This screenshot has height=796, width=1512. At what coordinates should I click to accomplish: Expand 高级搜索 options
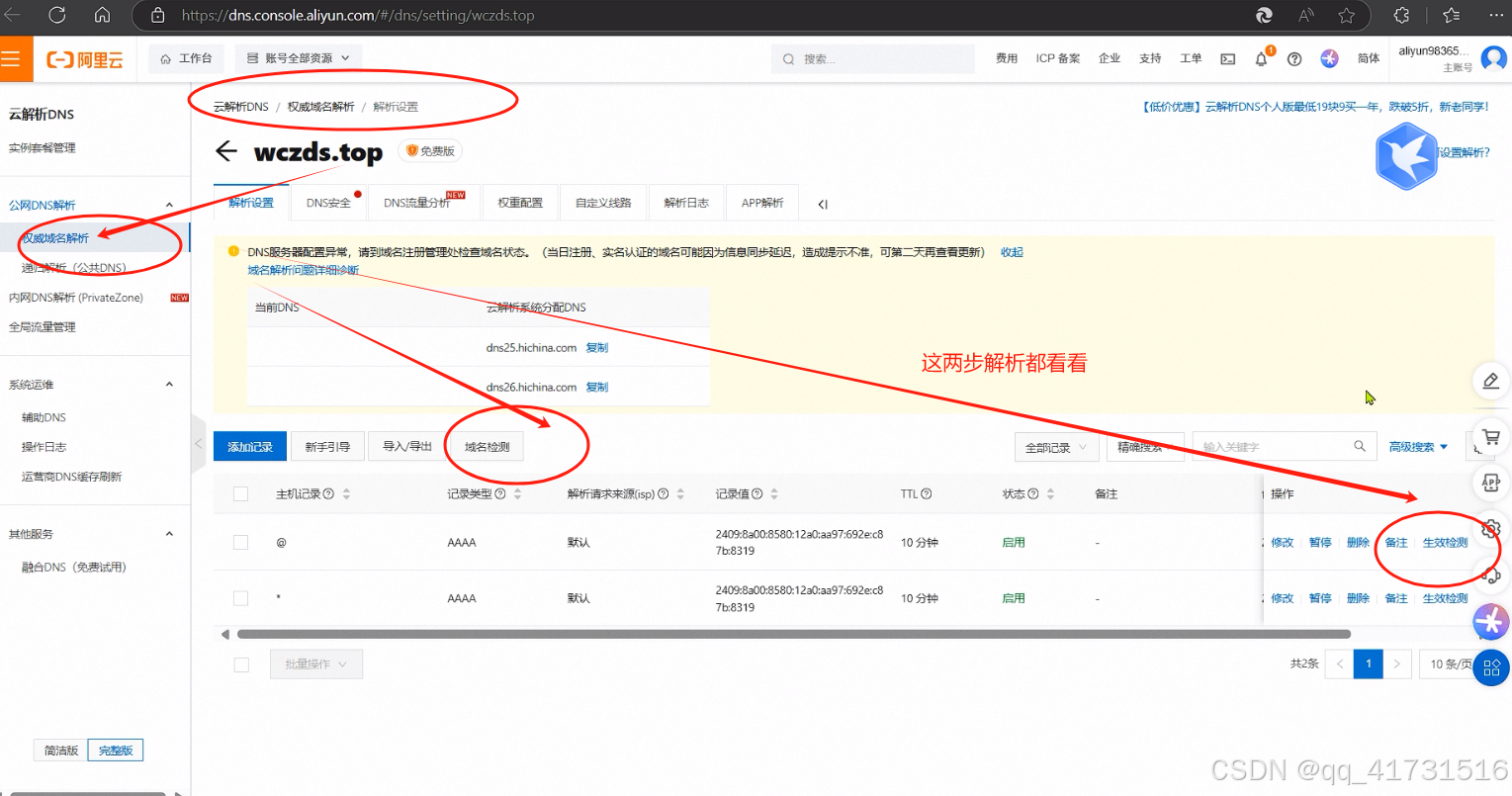(x=1418, y=447)
